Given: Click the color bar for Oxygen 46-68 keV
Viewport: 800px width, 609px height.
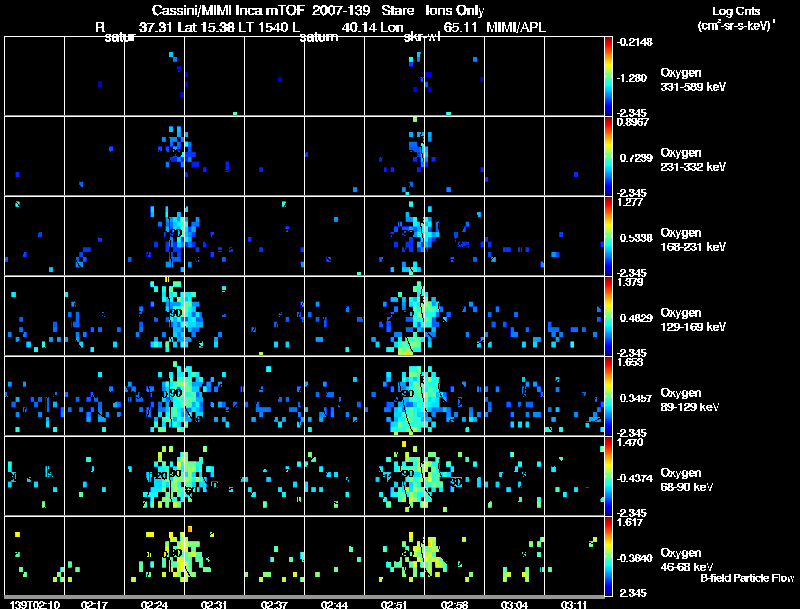Looking at the screenshot, I should click(608, 556).
